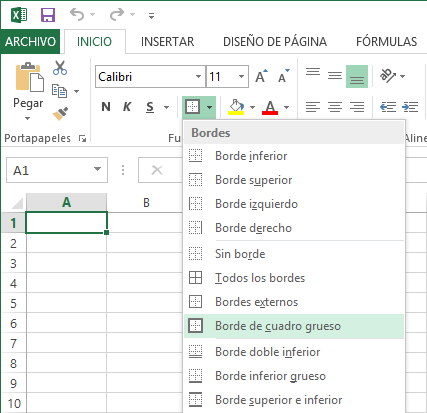Save the workbook with the floppy disk icon
Viewport: 427px width, 413px height.
click(48, 15)
